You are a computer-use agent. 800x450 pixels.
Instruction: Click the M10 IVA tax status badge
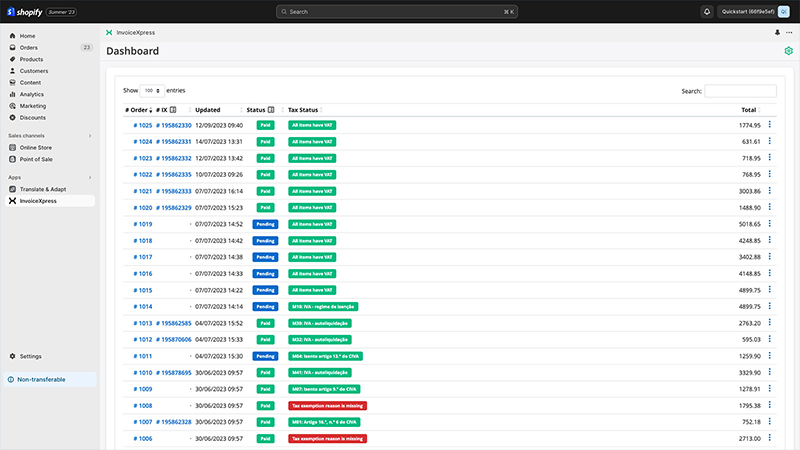(323, 307)
